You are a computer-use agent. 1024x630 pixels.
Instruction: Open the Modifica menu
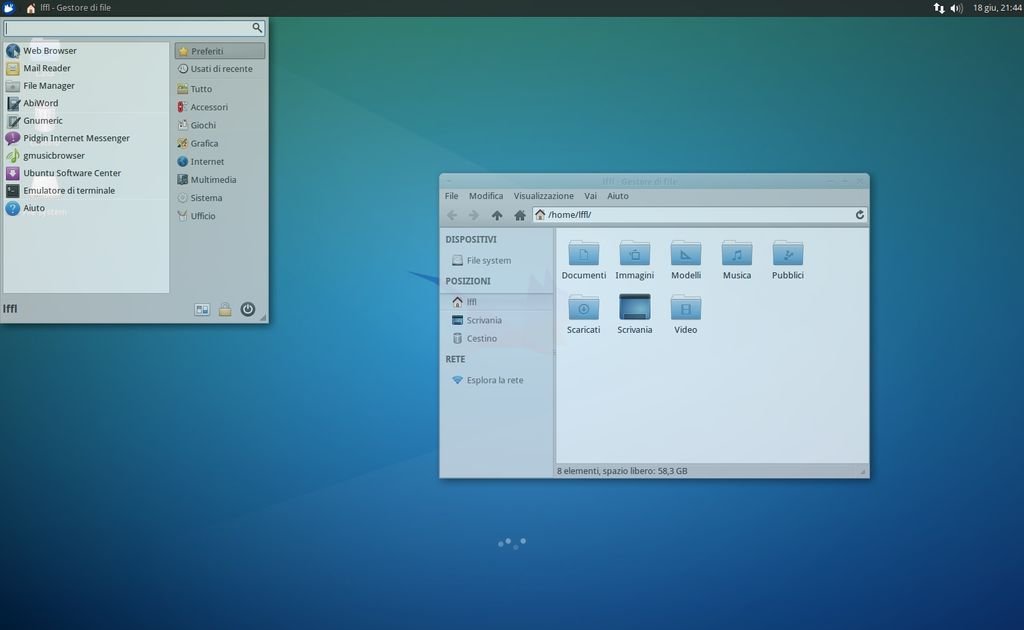click(x=486, y=196)
